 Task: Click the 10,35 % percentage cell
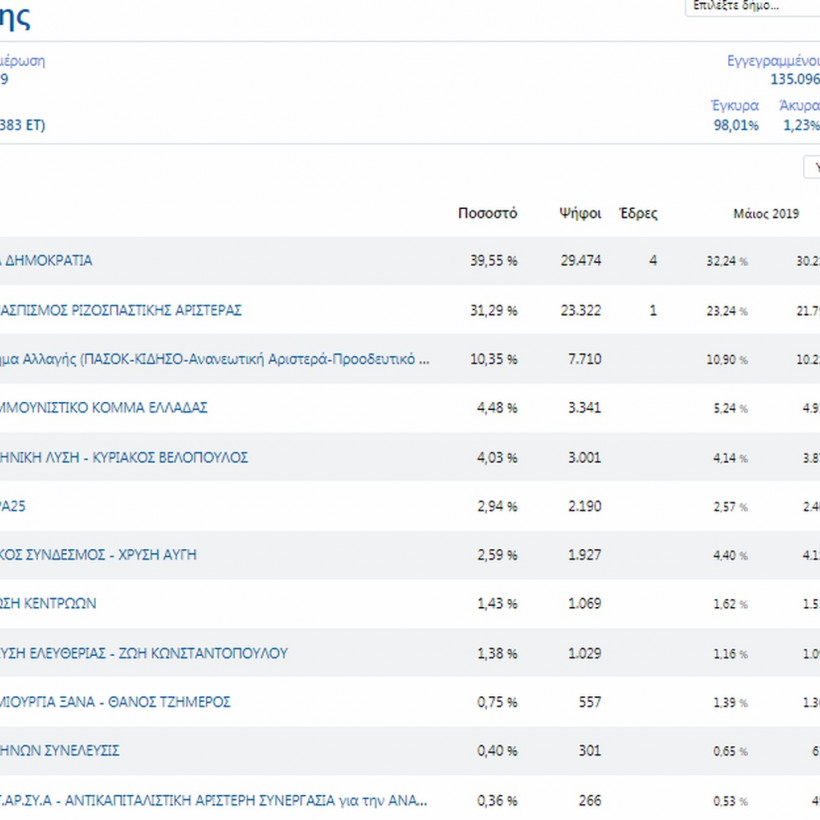494,359
